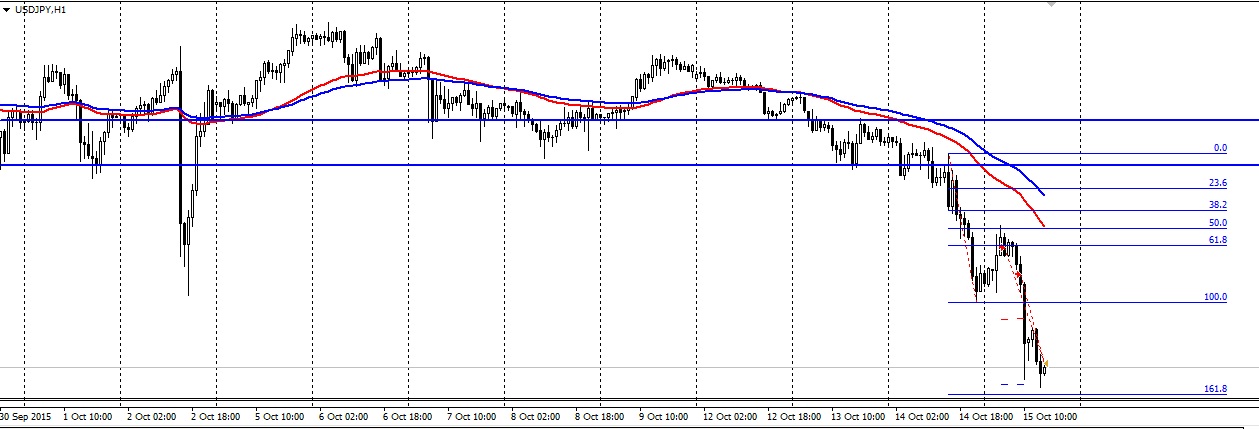
Task: Click the 14 Oct 02:00 time label
Action: 921,415
